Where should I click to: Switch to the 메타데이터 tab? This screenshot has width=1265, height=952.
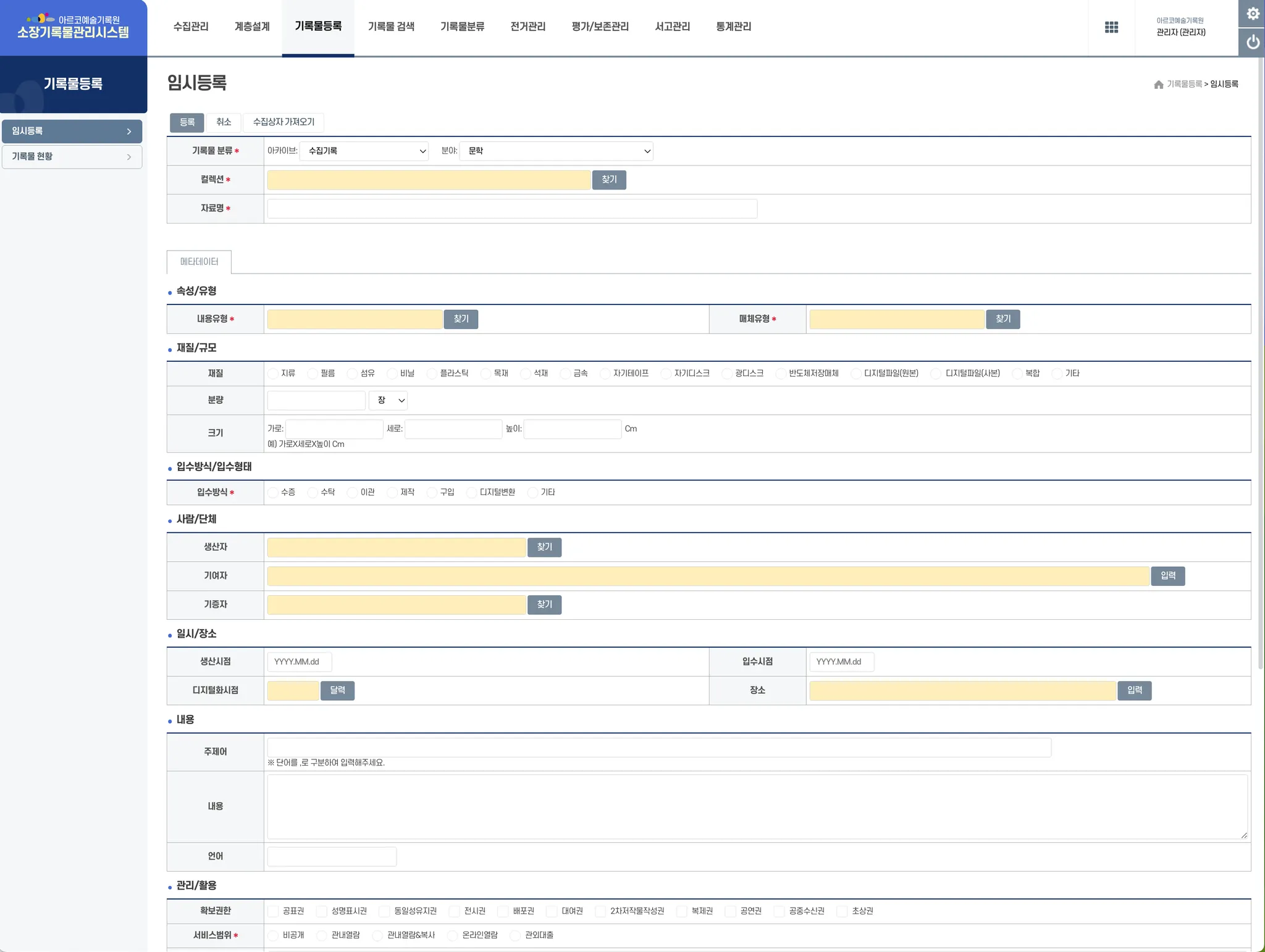pyautogui.click(x=199, y=262)
